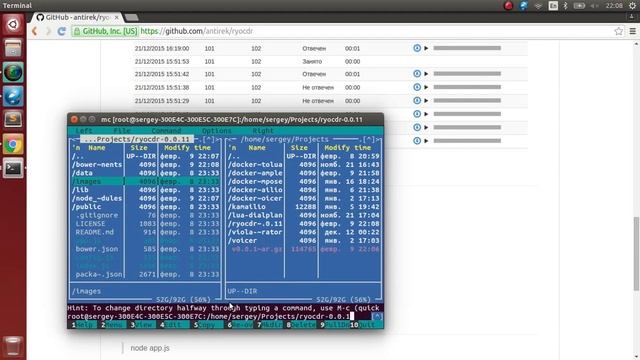Screen dimensions: 640x360
Task: Download recording of the 16:19:00 call
Action: coord(417,48)
